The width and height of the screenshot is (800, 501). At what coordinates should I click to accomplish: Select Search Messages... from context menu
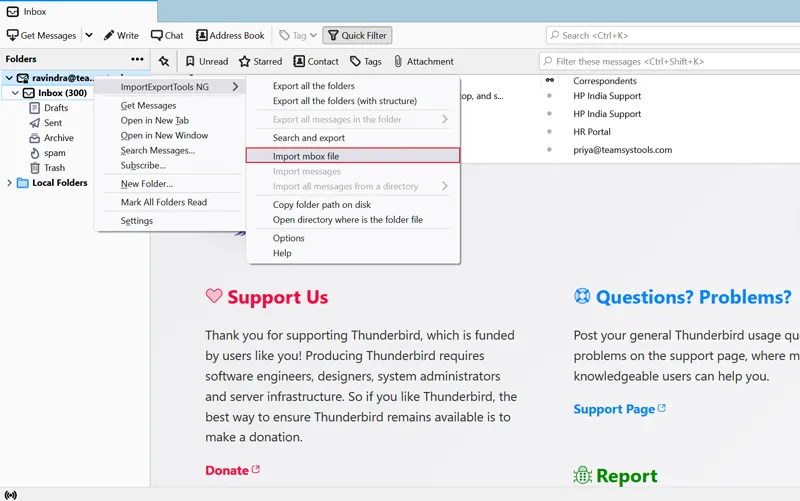coord(158,151)
